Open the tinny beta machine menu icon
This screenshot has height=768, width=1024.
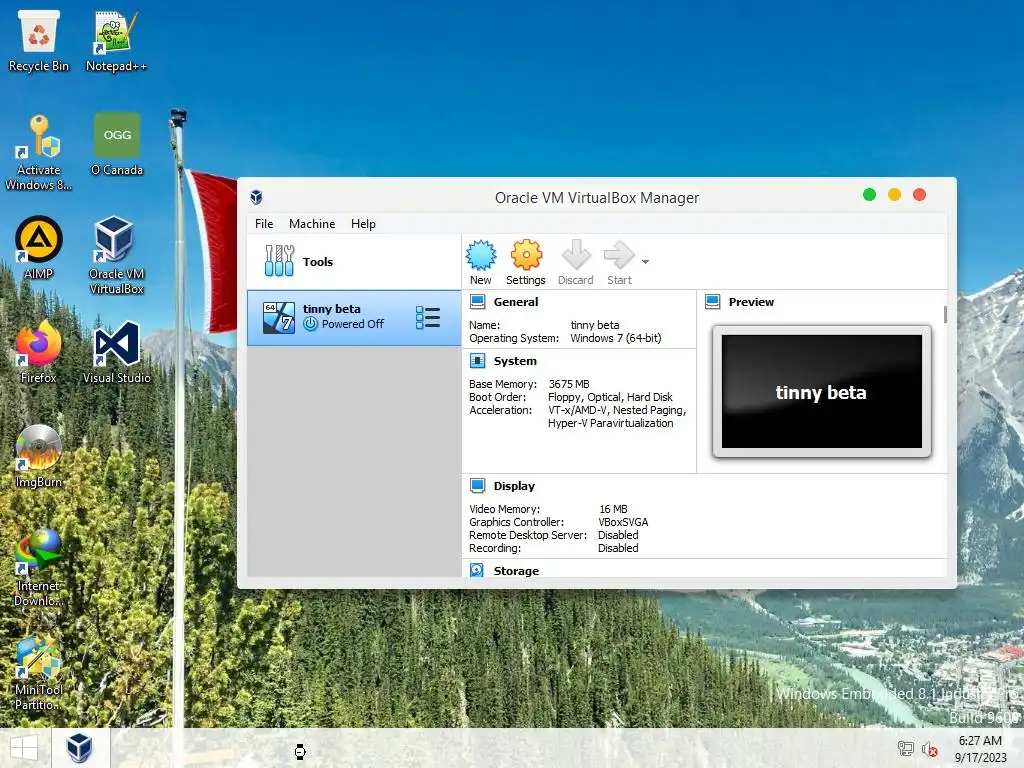click(428, 317)
